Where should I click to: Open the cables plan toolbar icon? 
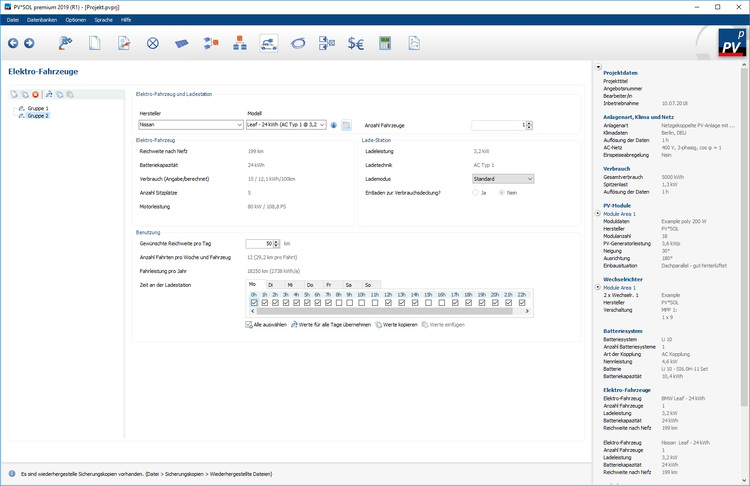(x=298, y=43)
